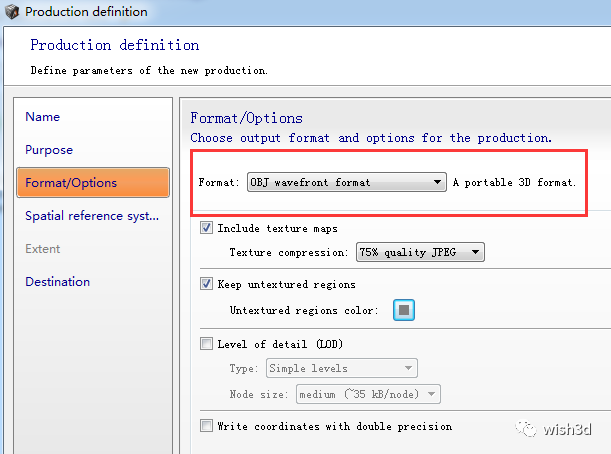
Task: Select the Format/Options step
Action: 93,182
